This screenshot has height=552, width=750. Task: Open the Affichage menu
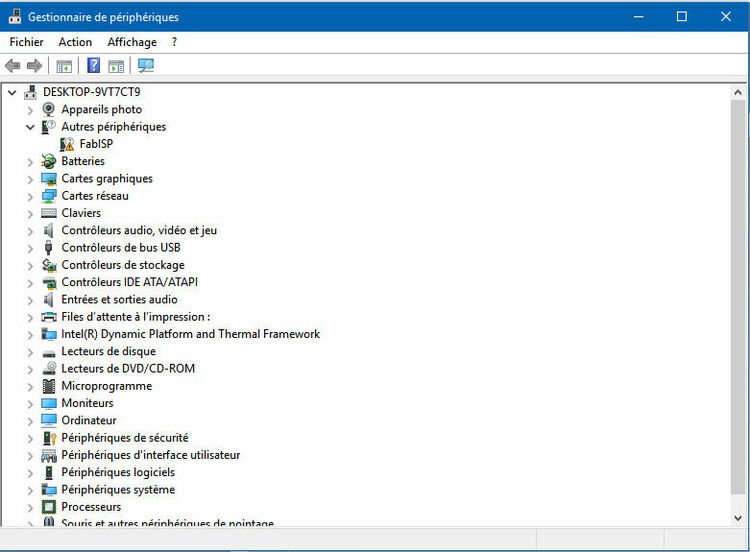132,42
